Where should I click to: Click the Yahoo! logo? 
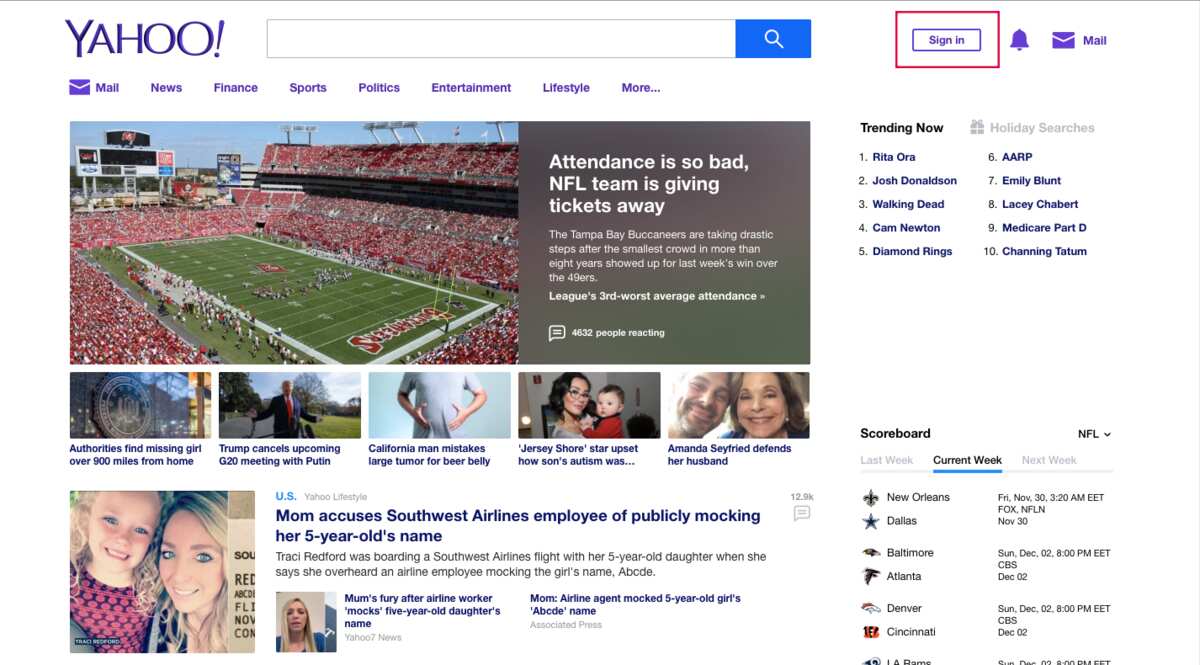pyautogui.click(x=144, y=39)
